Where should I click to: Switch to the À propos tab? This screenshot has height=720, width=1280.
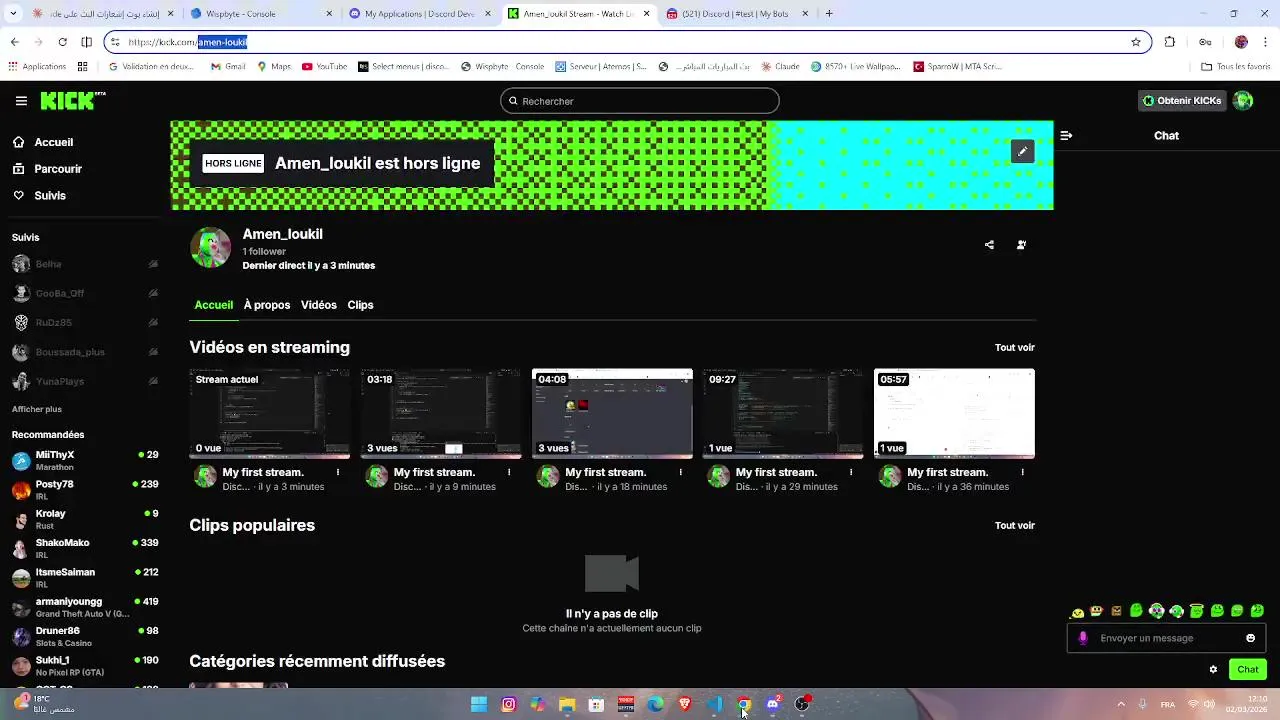pos(267,305)
